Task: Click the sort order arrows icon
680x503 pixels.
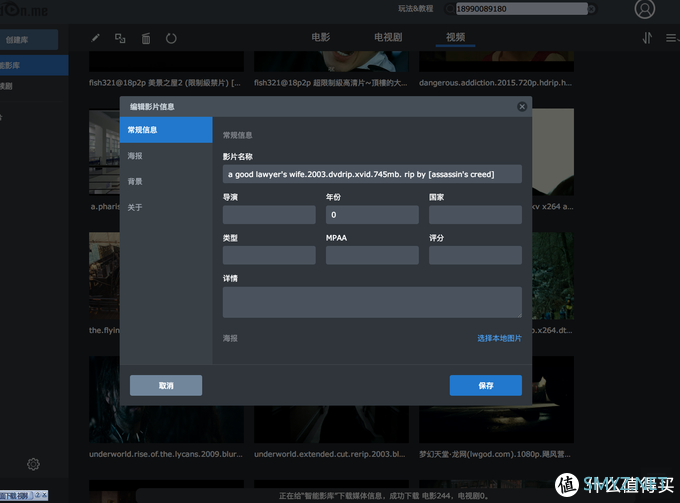Action: 646,38
